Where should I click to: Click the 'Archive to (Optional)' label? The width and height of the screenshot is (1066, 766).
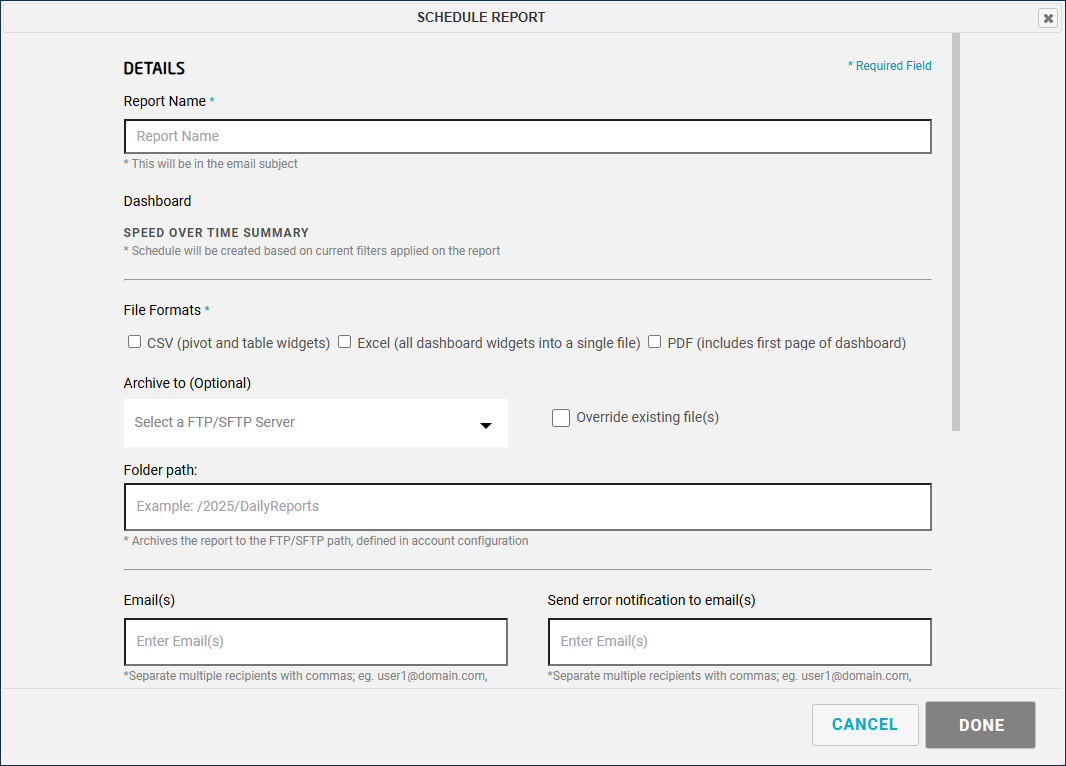click(x=187, y=383)
